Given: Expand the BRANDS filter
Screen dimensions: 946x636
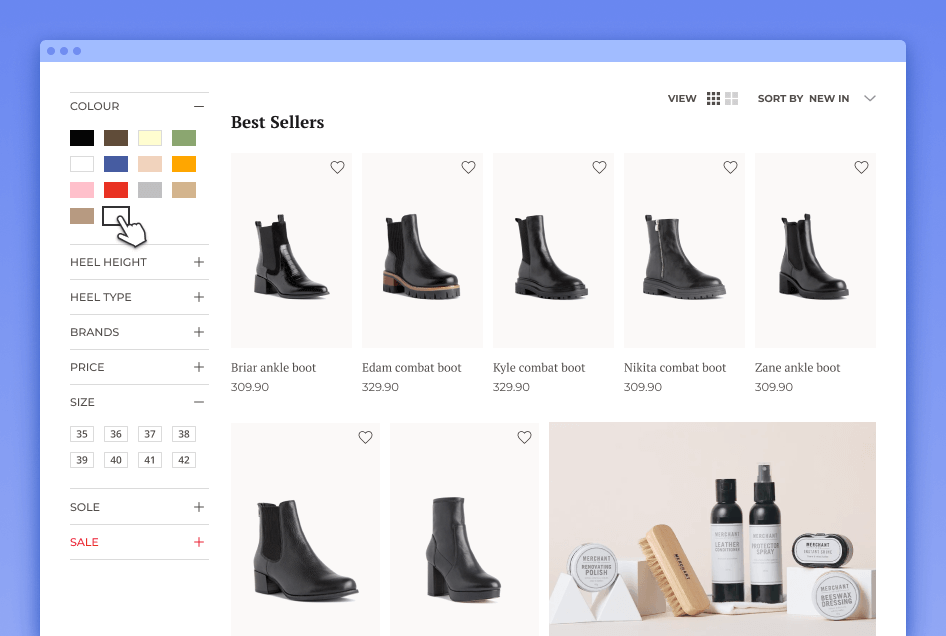Looking at the screenshot, I should [198, 332].
